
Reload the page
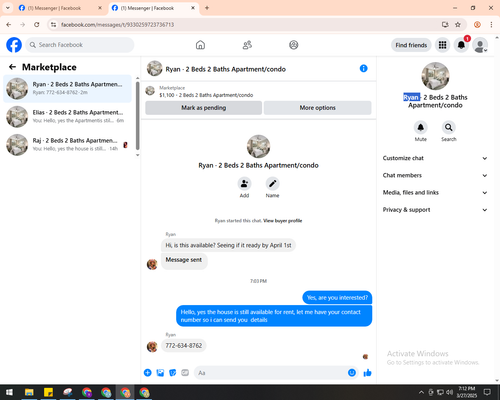[x=37, y=25]
